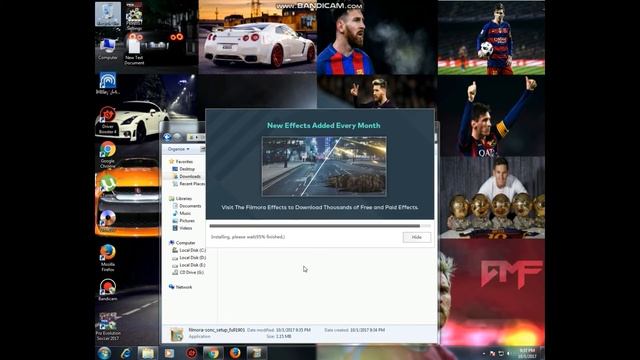Show hidden system tray icons
640x360 pixels.
[x=484, y=353]
